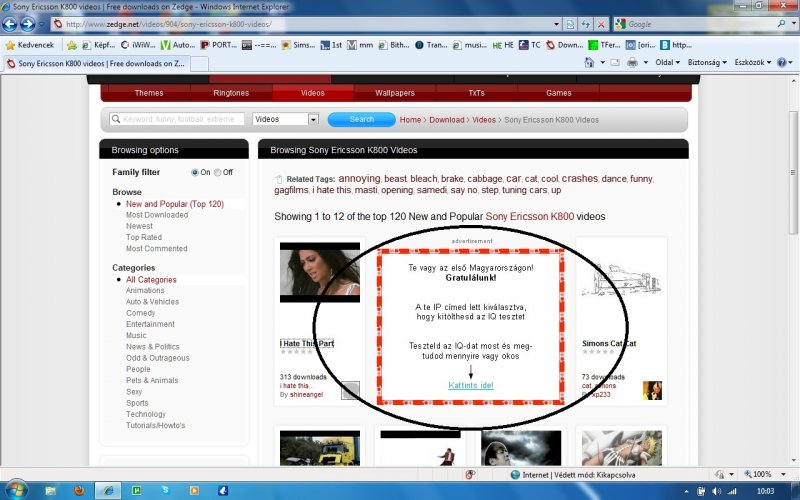Click the Google search magnifier icon
Viewport: 800px width, 500px height.
[781, 23]
